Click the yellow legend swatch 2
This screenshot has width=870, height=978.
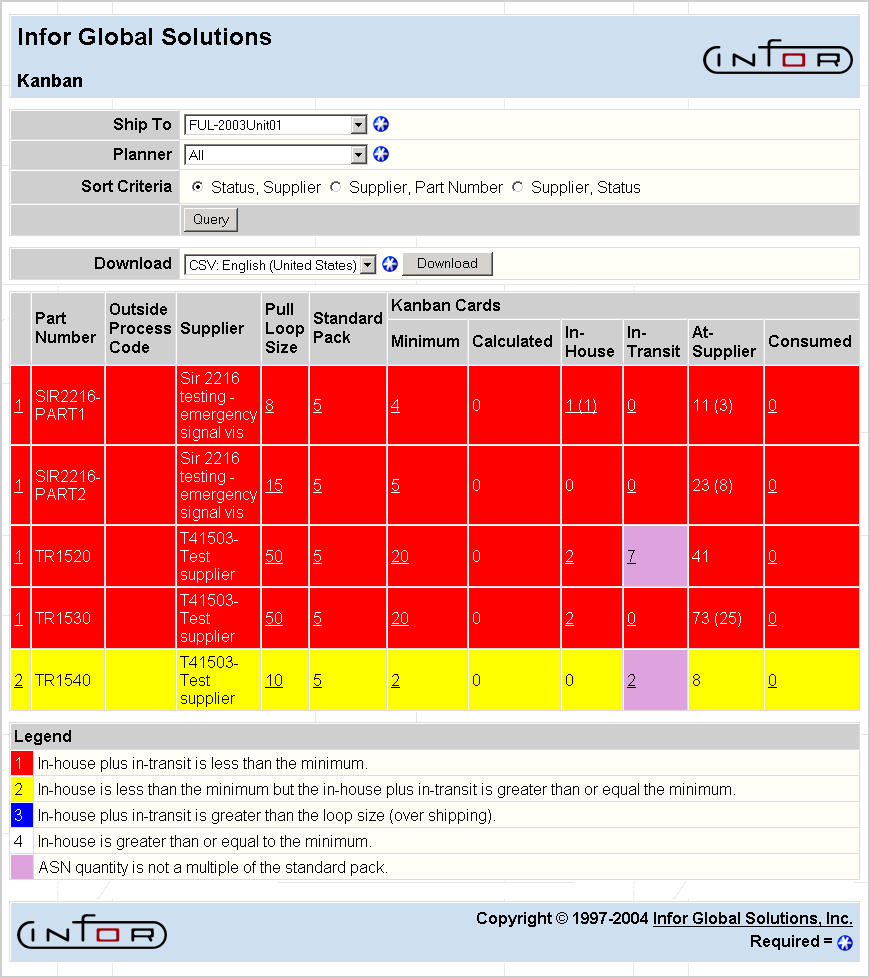coord(22,790)
